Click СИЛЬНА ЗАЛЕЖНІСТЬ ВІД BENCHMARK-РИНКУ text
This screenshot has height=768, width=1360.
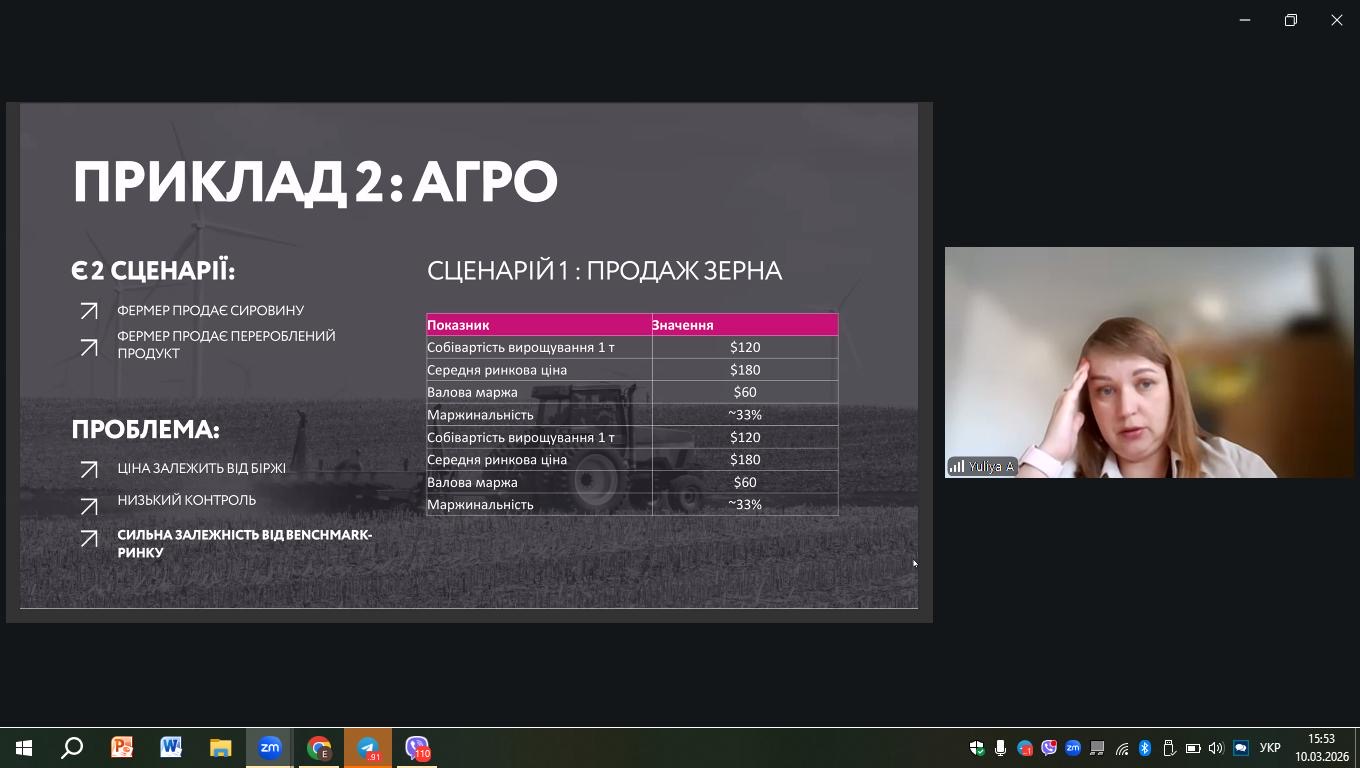coord(245,543)
